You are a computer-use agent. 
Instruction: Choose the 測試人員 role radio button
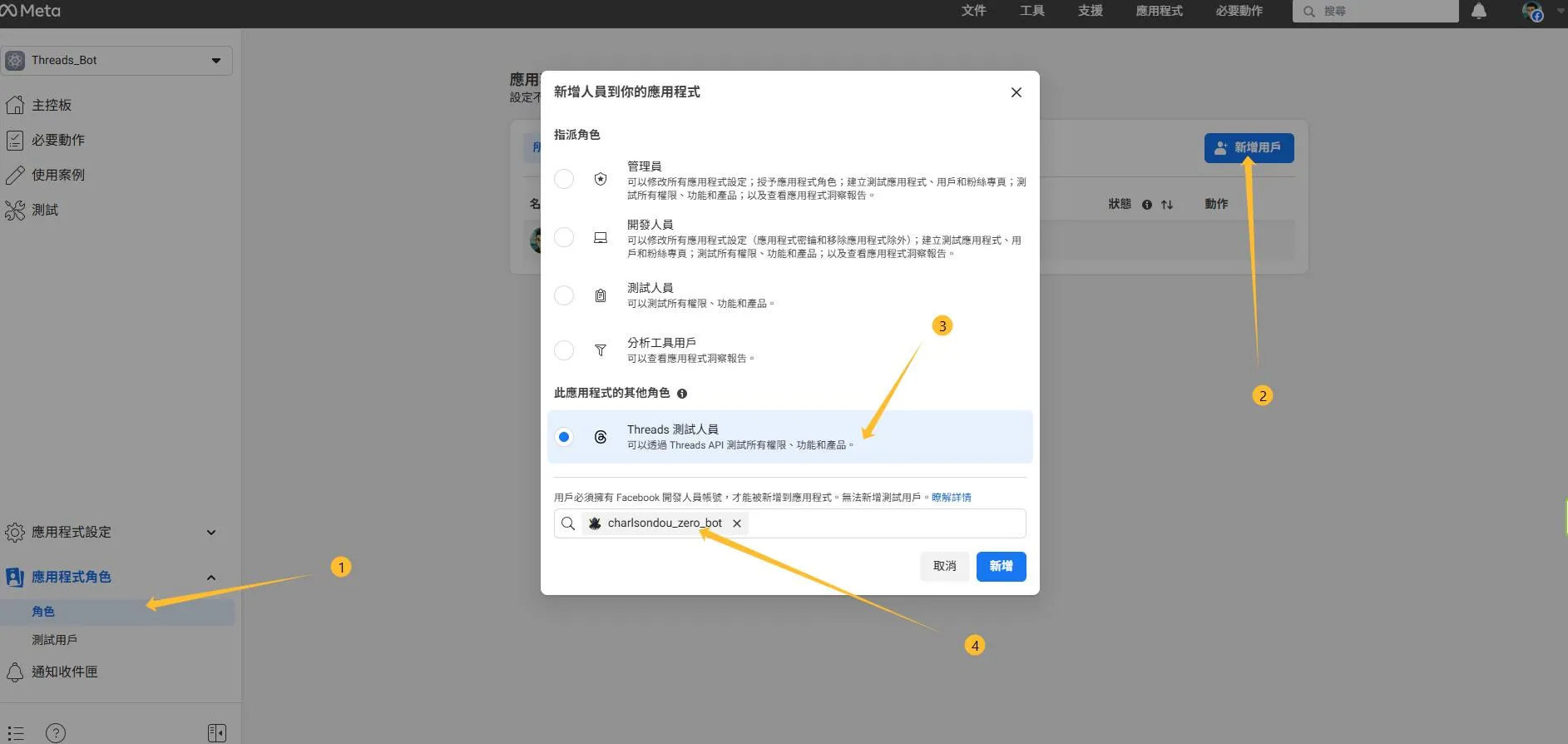pos(564,295)
